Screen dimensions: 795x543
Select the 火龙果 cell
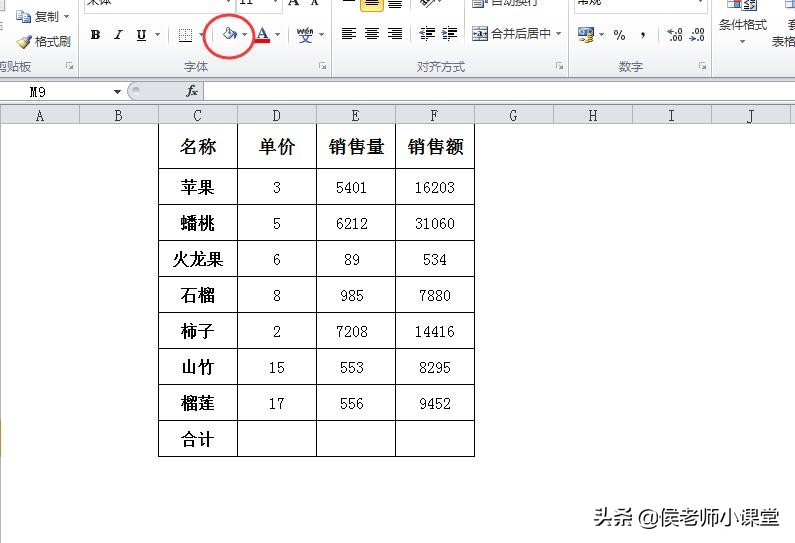pyautogui.click(x=198, y=259)
